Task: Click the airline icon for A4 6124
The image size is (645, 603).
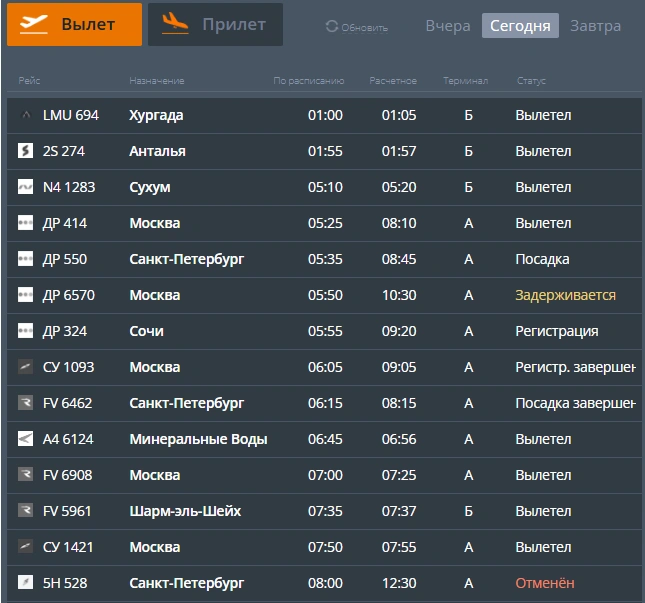Action: click(x=26, y=439)
